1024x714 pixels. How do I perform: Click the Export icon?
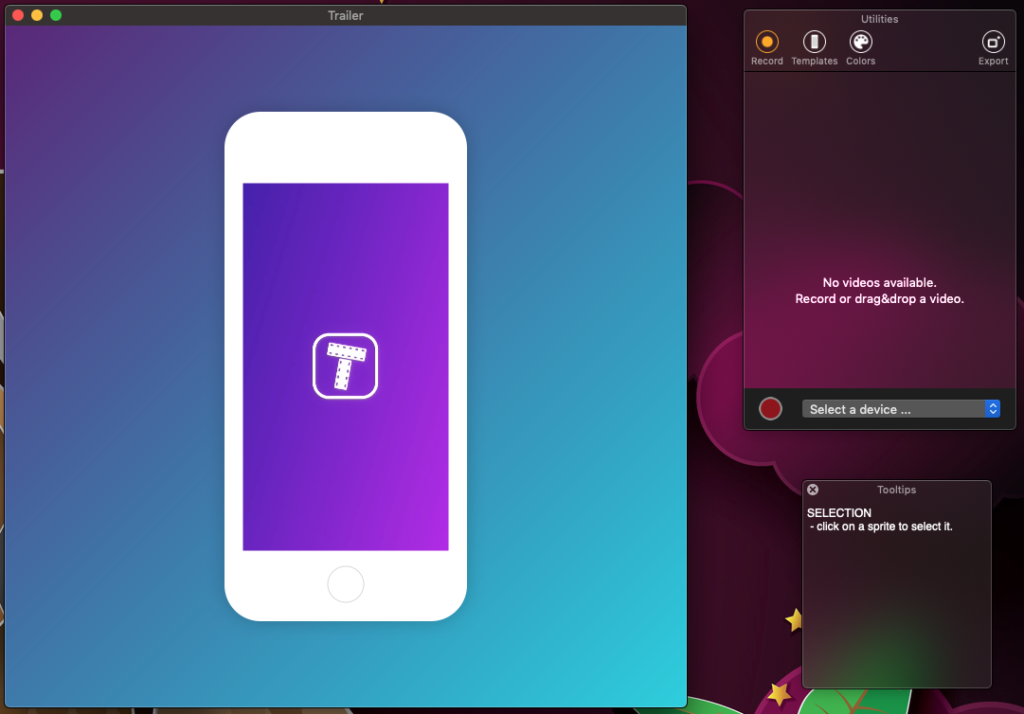coord(992,46)
